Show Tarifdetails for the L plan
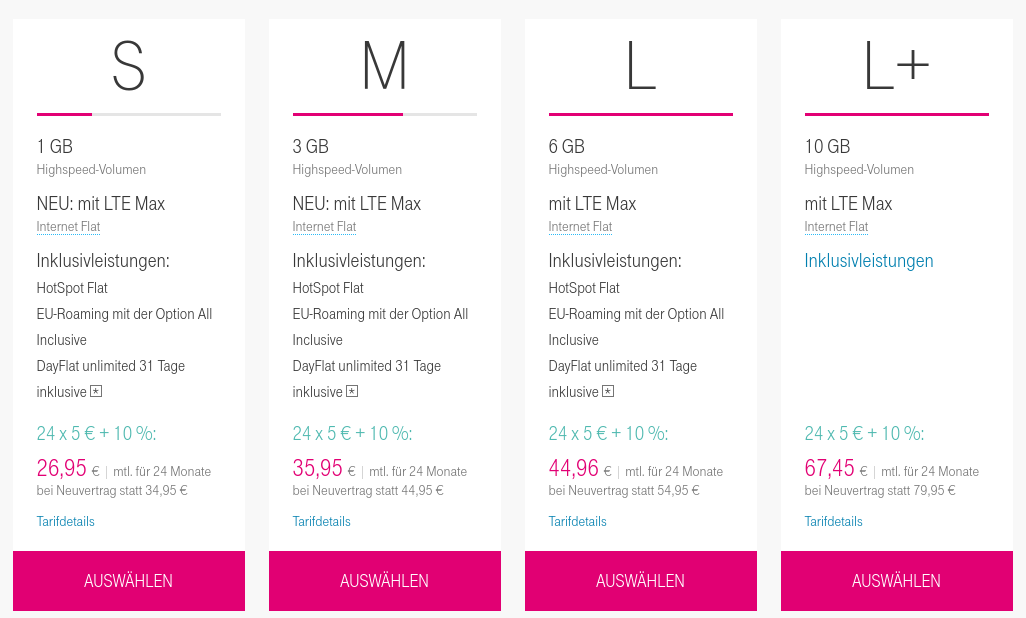This screenshot has width=1026, height=618. pos(578,521)
